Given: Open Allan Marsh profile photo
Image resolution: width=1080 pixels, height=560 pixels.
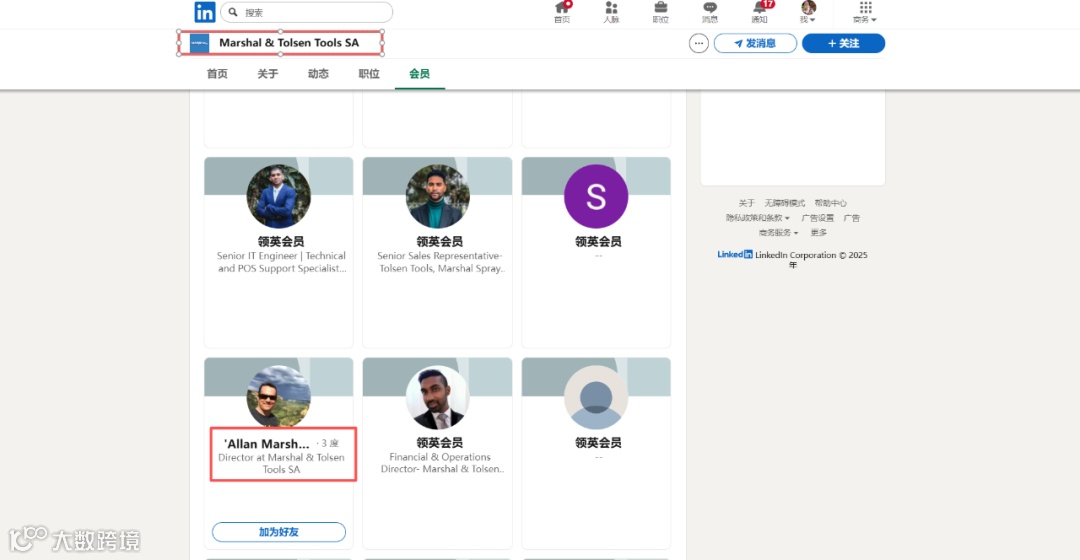Looking at the screenshot, I should click(278, 397).
